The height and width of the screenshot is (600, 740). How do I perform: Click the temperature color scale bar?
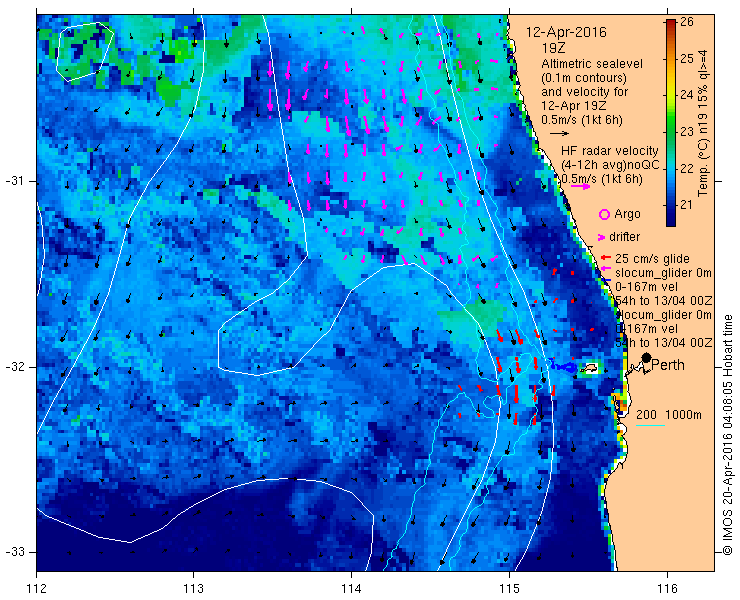671,123
